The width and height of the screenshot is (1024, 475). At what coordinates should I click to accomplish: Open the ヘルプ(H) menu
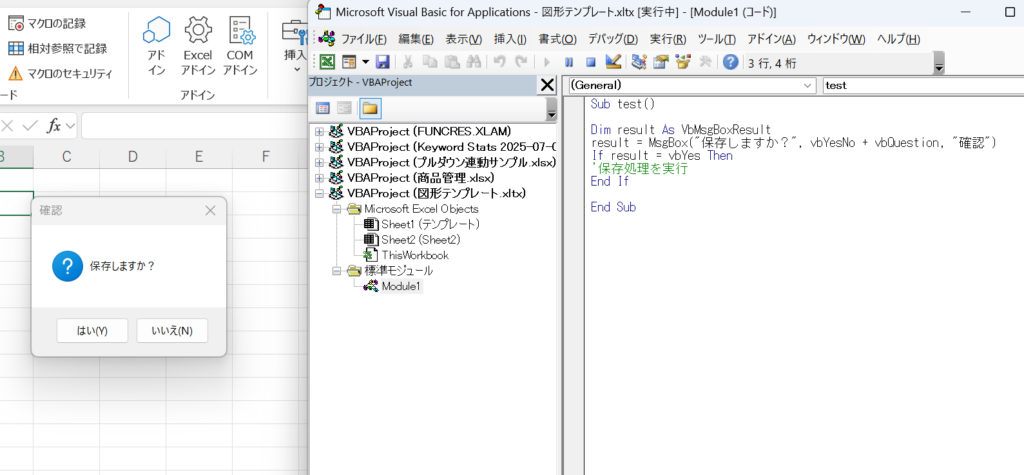tap(898, 39)
